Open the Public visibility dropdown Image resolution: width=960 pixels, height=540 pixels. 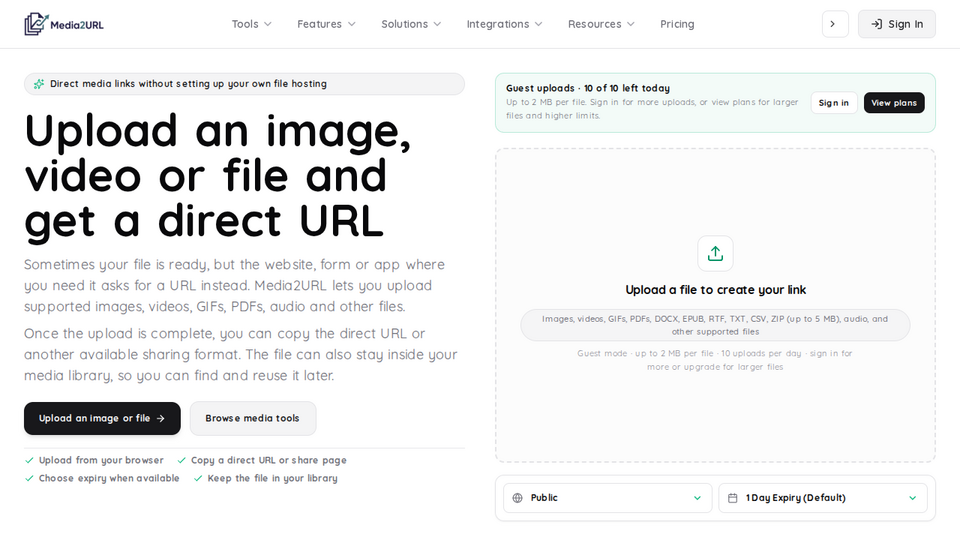tap(607, 498)
